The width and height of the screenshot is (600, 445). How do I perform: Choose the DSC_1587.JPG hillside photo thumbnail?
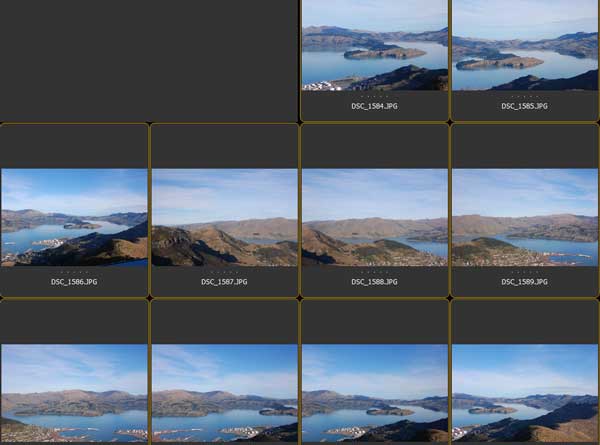[x=225, y=217]
